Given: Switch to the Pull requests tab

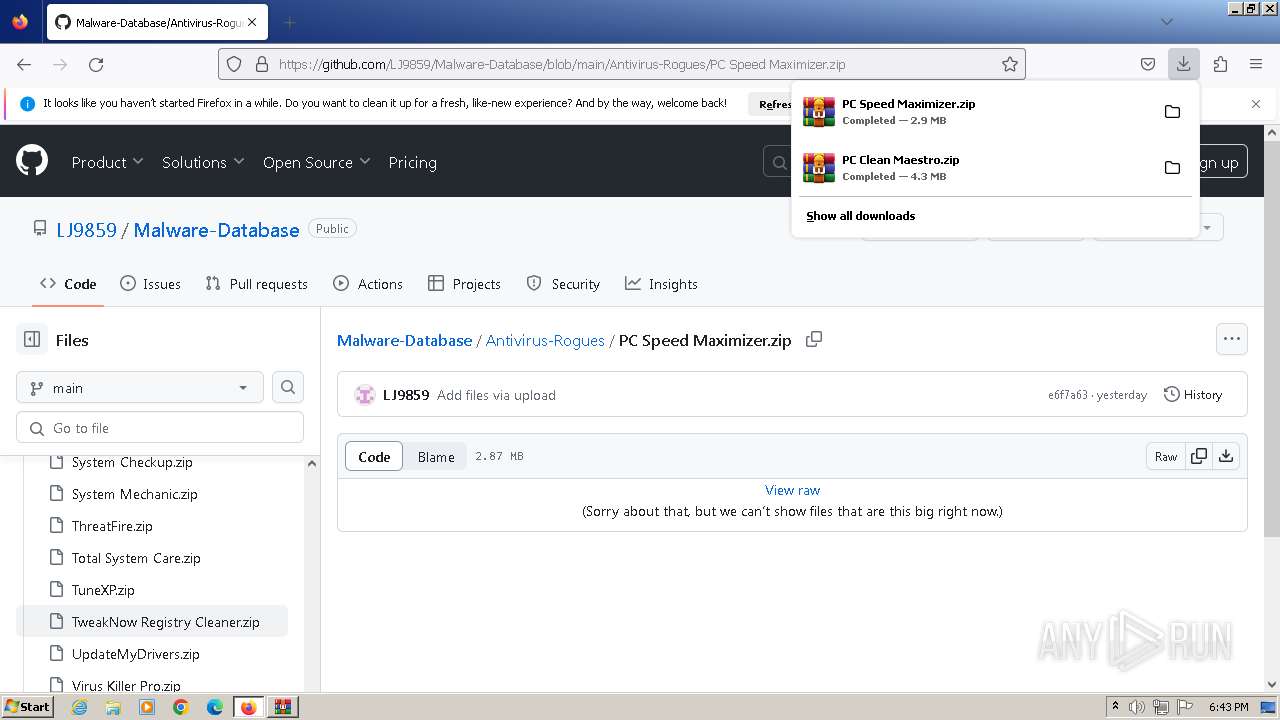Looking at the screenshot, I should tap(256, 284).
